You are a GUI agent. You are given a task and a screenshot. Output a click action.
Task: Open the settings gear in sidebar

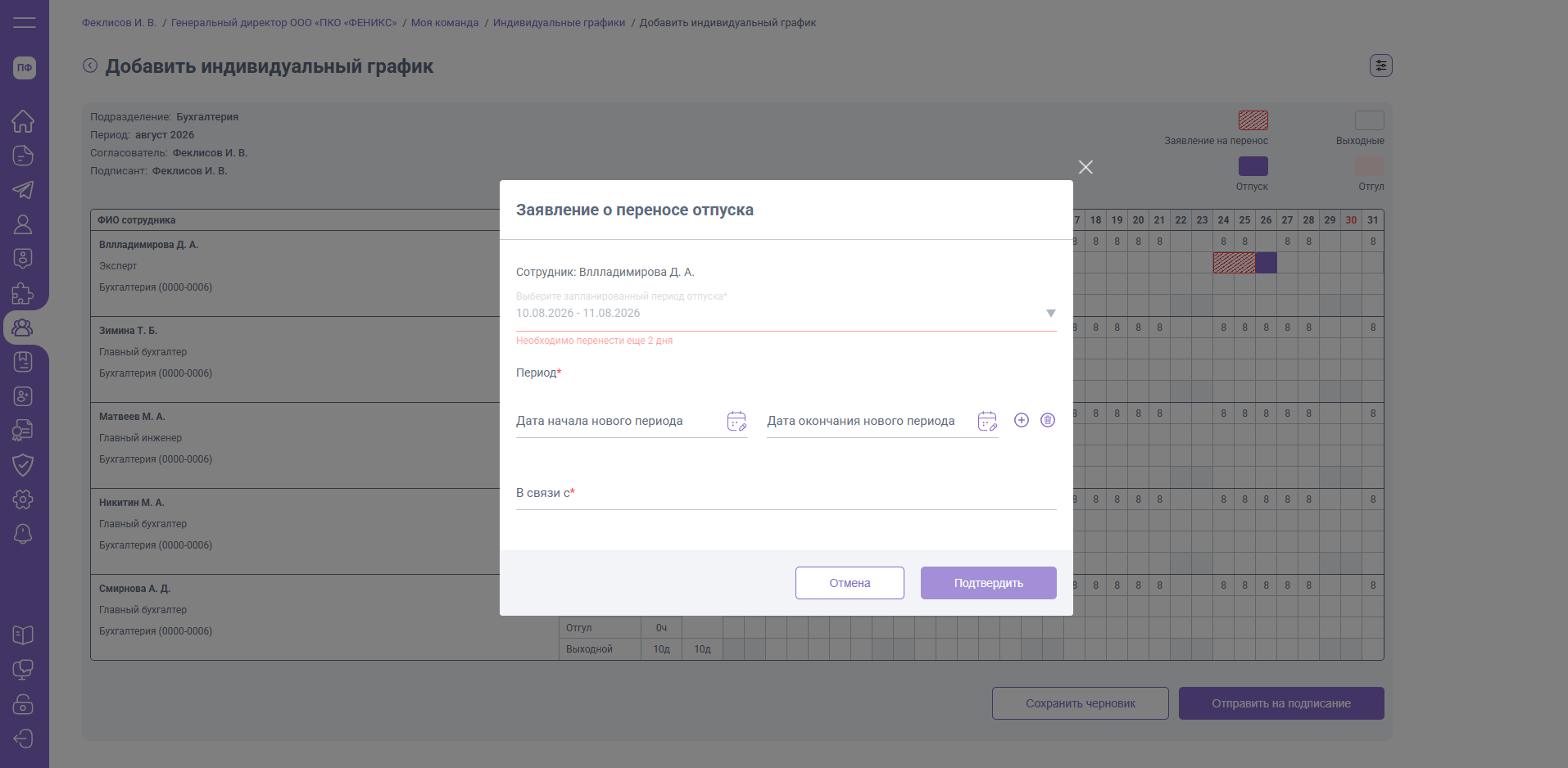[x=23, y=499]
